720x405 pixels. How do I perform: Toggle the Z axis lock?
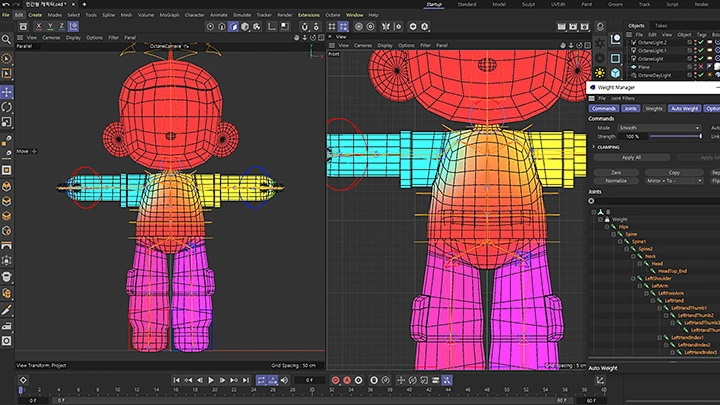62,26
